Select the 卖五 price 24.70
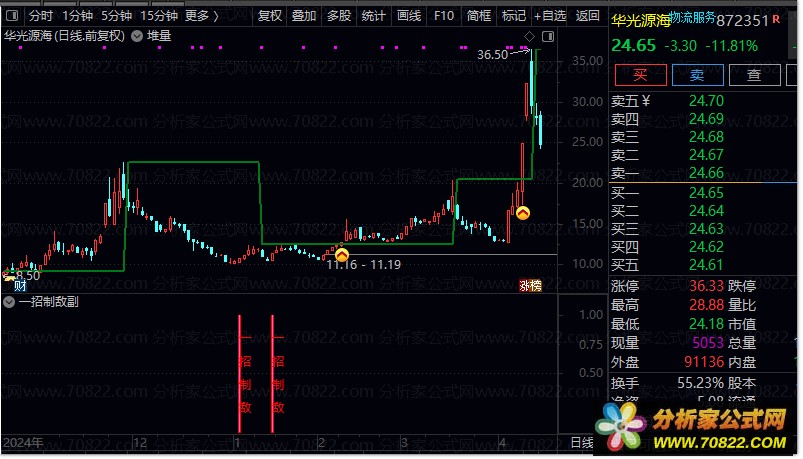Image resolution: width=803 pixels, height=459 pixels. point(706,101)
